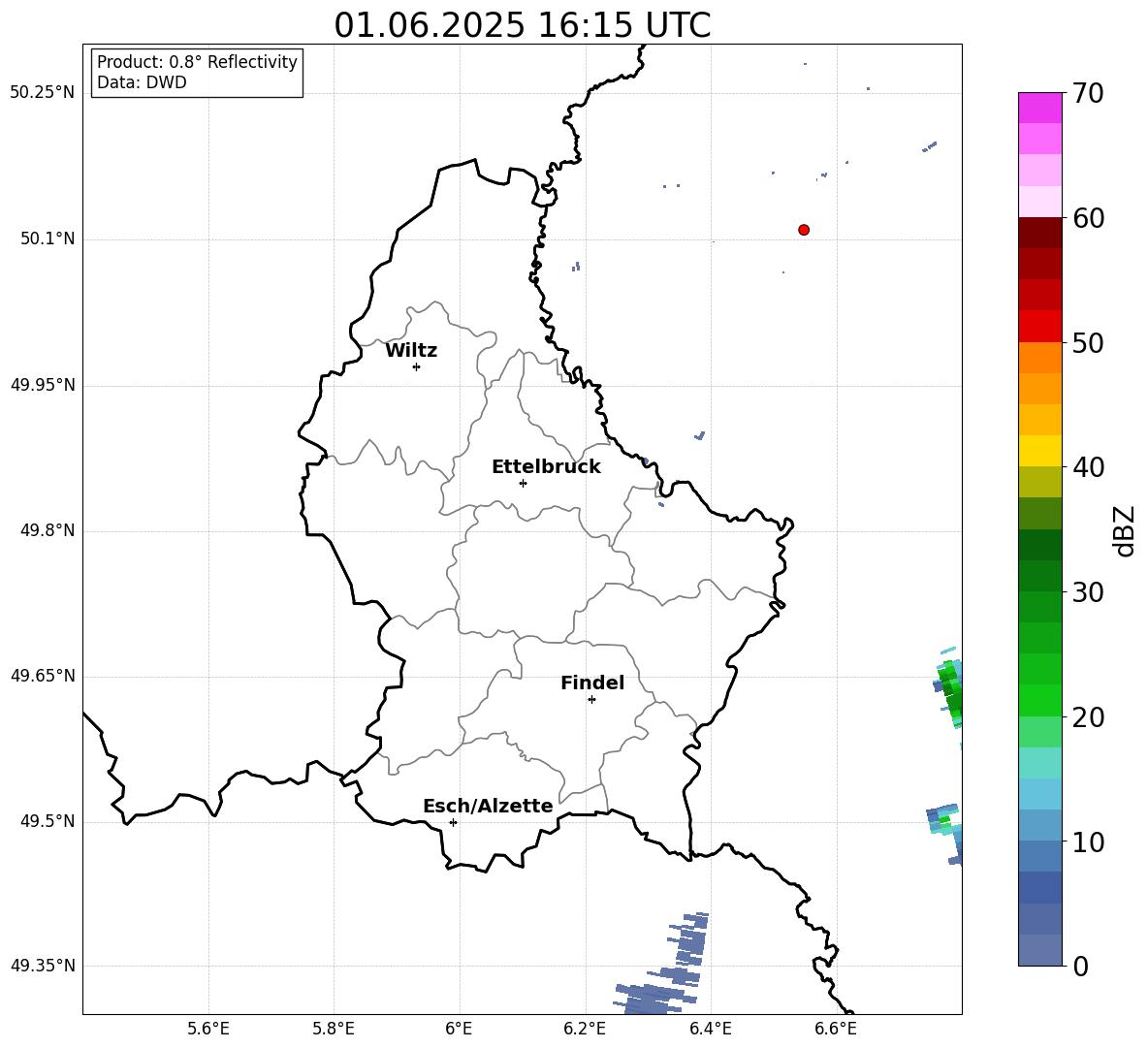Viewport: 1148px width, 1048px height.
Task: Click the orange colorbar segment below 50
Action: tap(1040, 358)
